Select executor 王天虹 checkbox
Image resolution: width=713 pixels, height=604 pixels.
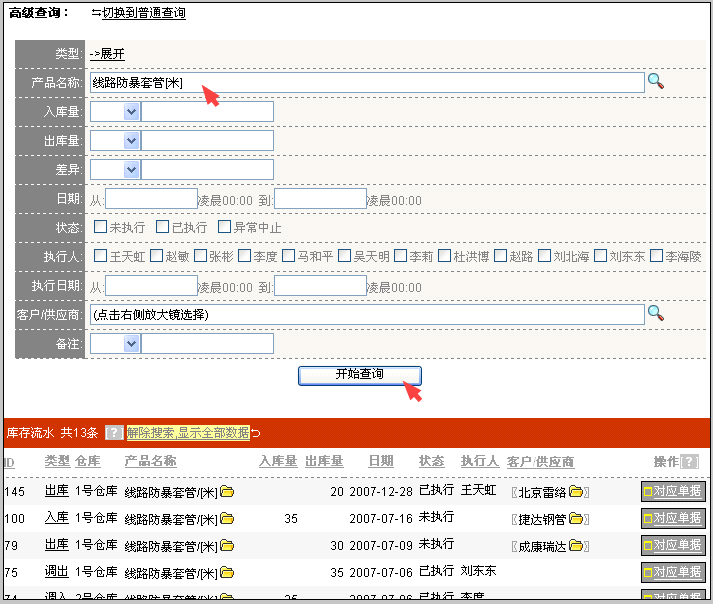pyautogui.click(x=100, y=256)
